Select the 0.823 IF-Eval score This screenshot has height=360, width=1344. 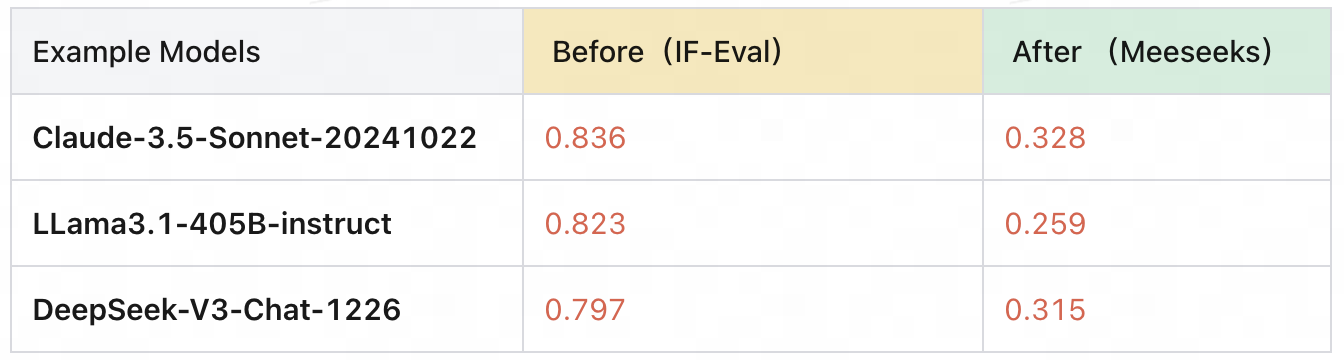[x=585, y=224]
